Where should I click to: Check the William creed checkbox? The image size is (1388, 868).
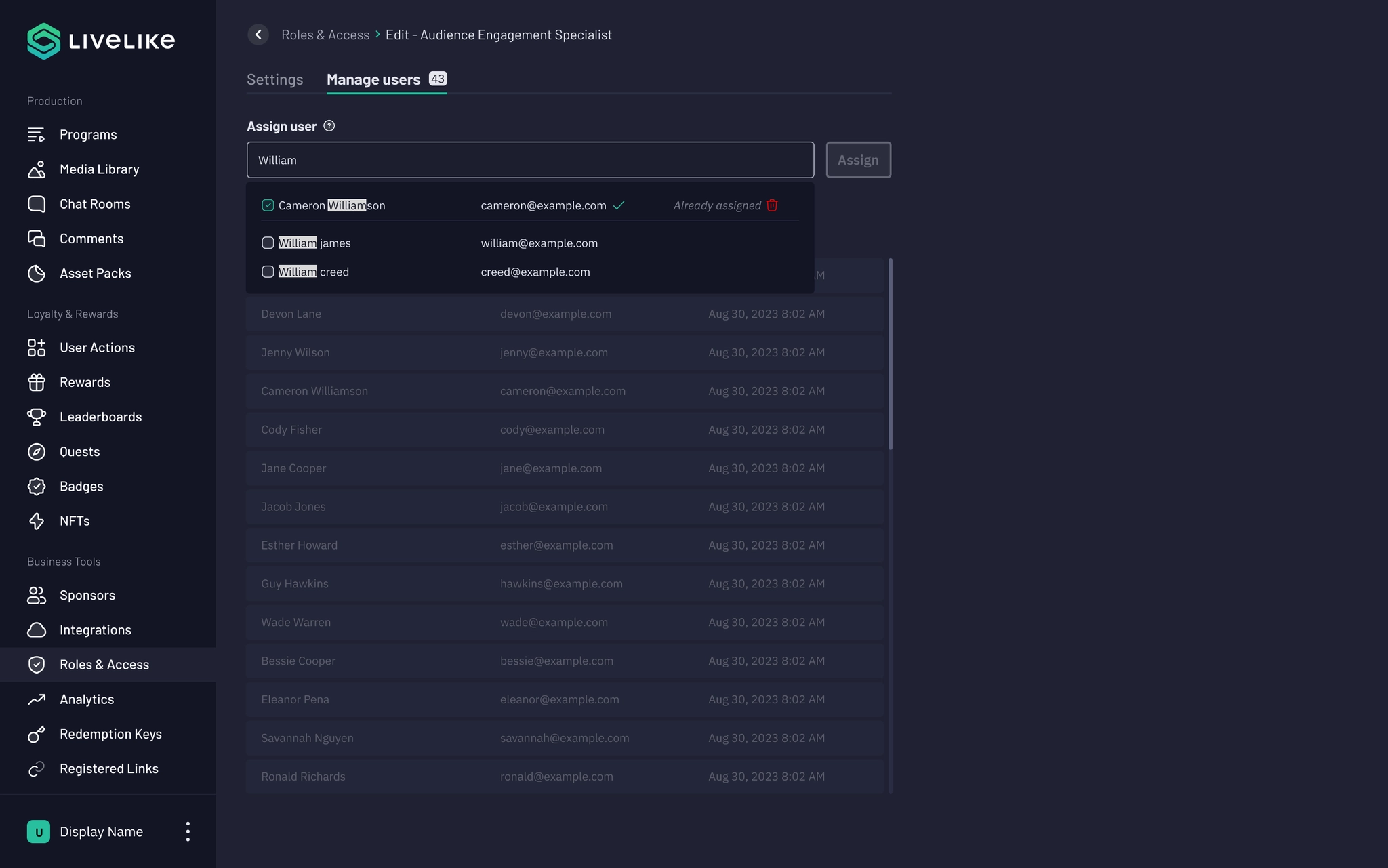coord(268,272)
